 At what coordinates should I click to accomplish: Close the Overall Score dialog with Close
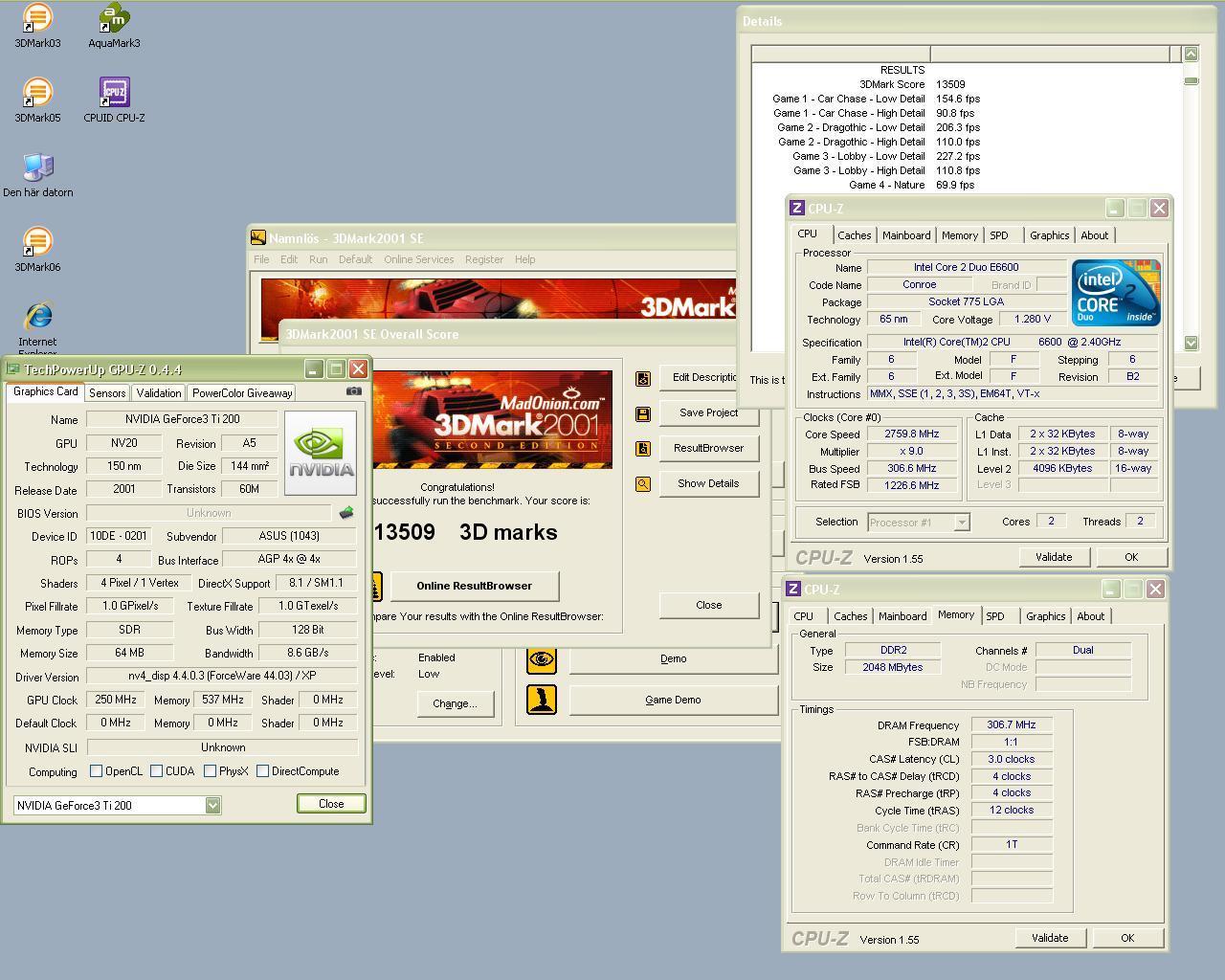click(x=708, y=605)
